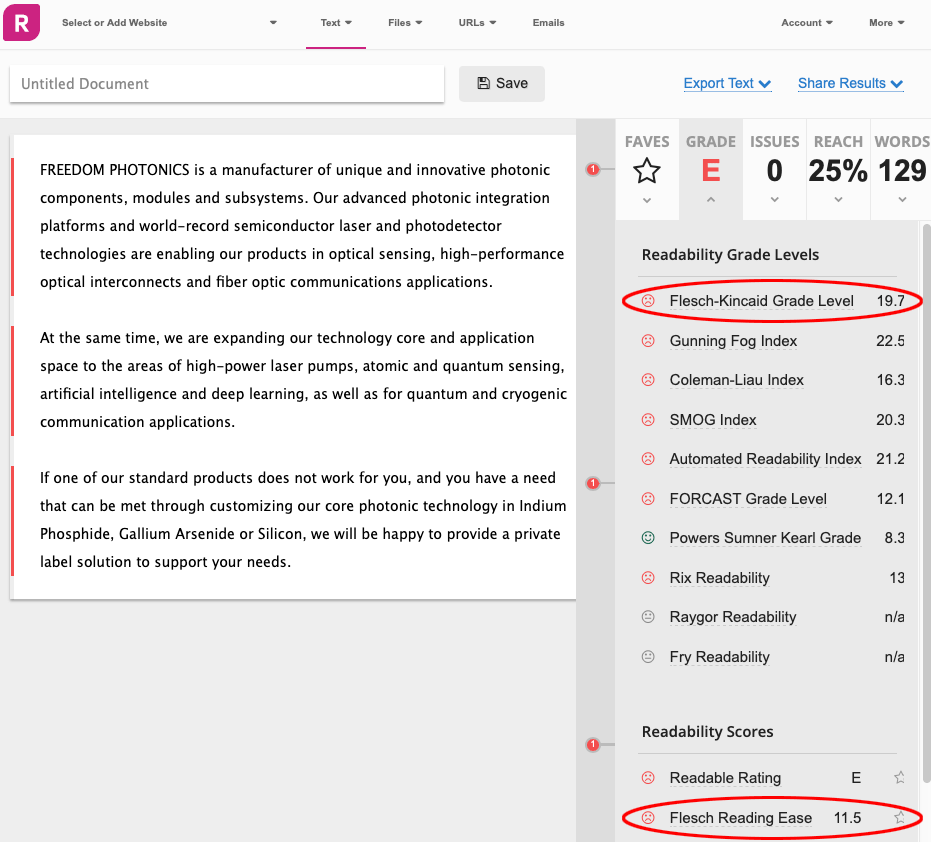Click the '21.2' Automated Readability value
Viewport: 931px width, 842px height.
[891, 459]
